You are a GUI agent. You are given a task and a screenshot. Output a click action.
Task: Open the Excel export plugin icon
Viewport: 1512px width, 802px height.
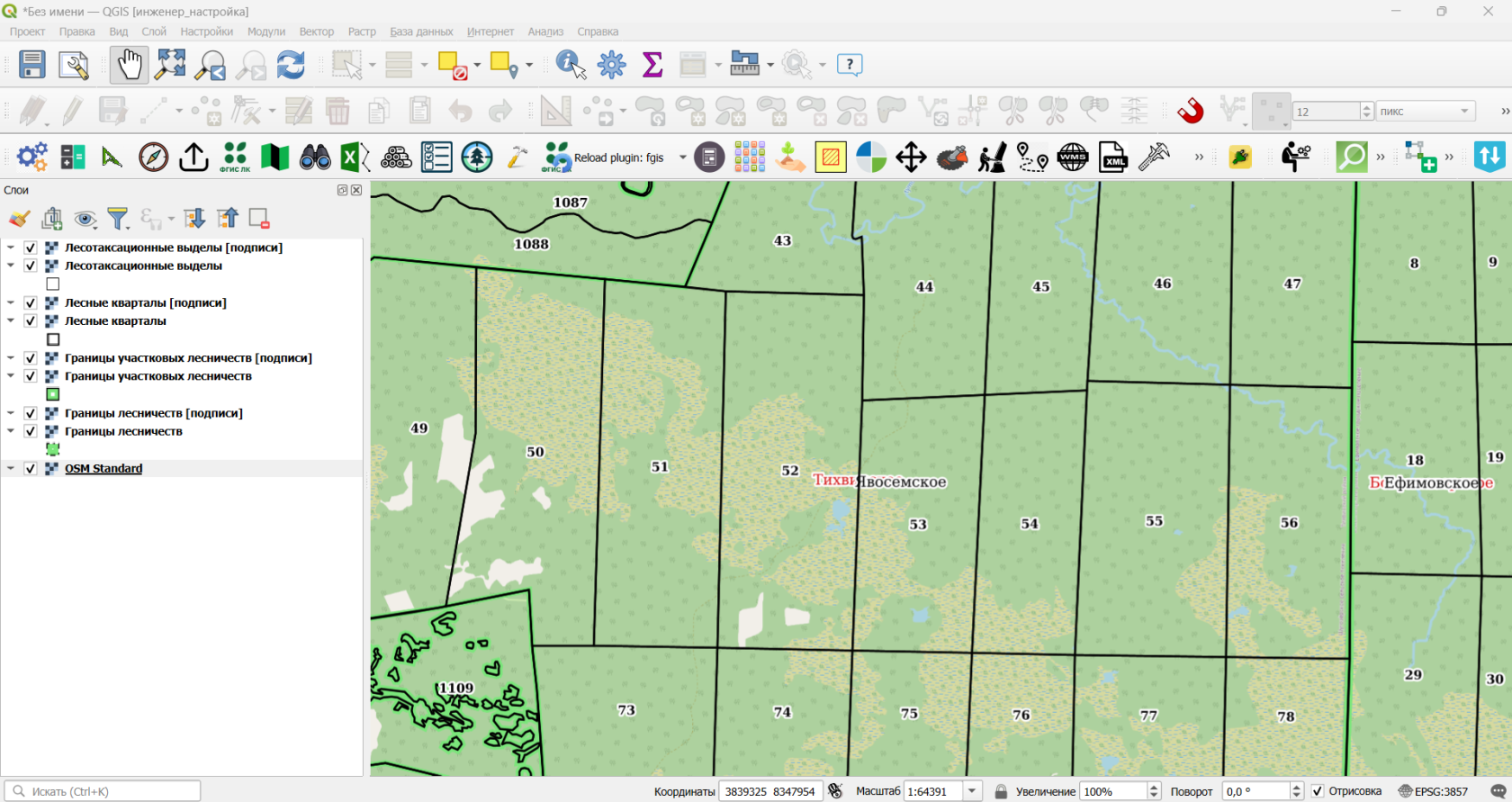pos(355,158)
